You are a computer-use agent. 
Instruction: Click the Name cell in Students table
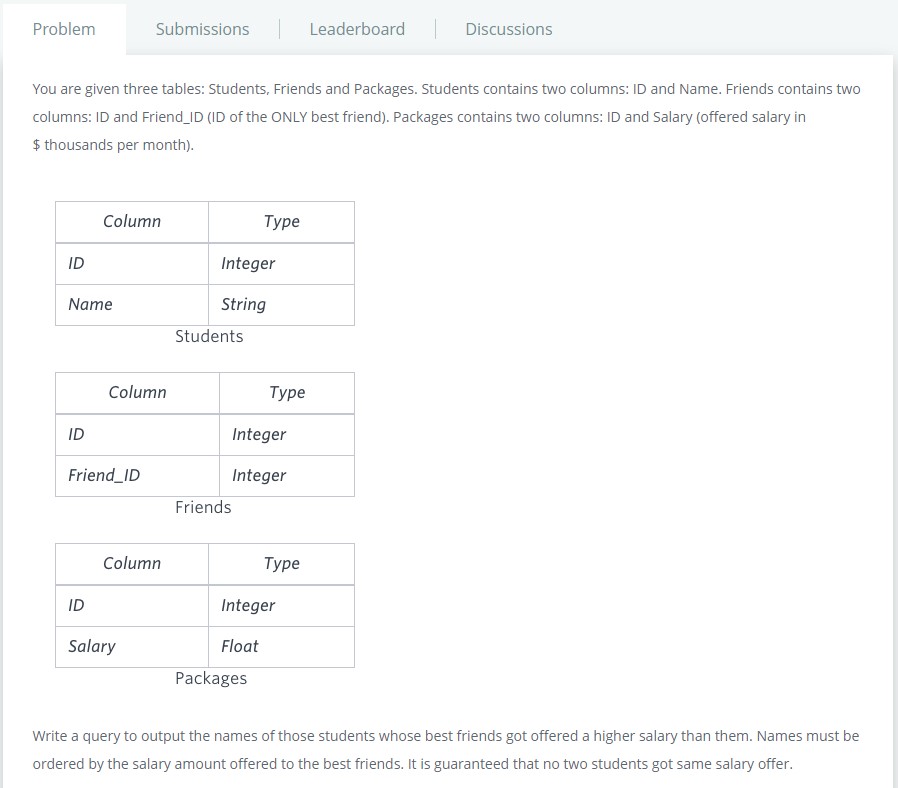point(91,304)
